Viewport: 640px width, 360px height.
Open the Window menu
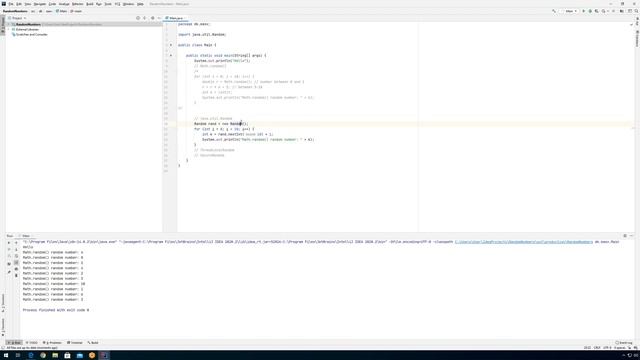click(128, 4)
